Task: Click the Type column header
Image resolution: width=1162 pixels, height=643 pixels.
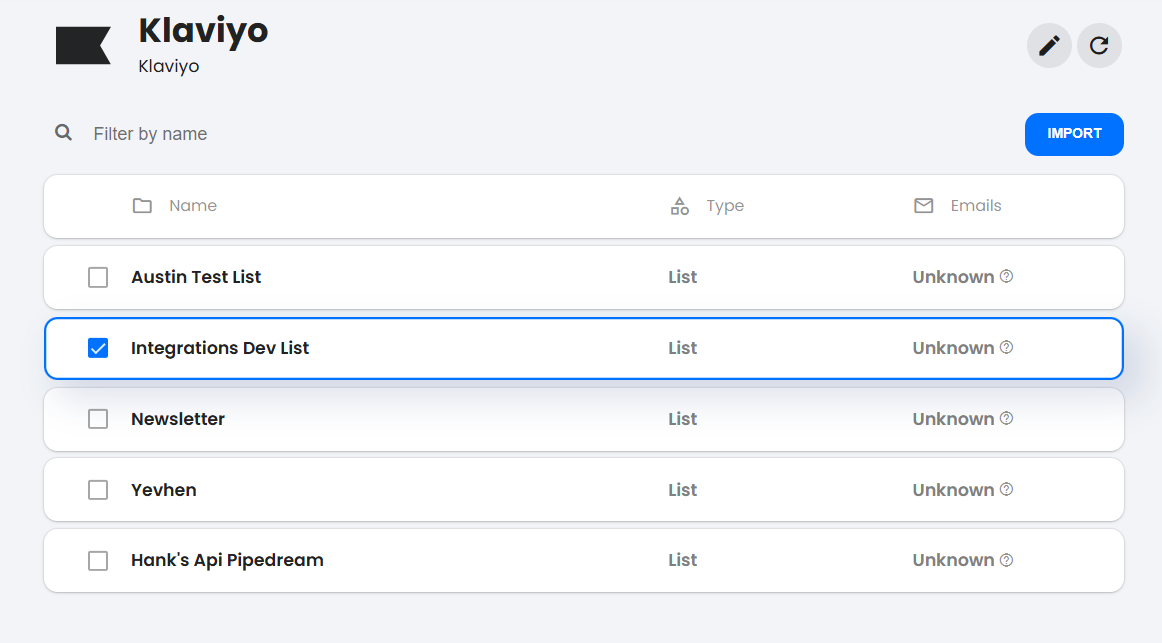Action: click(x=725, y=206)
